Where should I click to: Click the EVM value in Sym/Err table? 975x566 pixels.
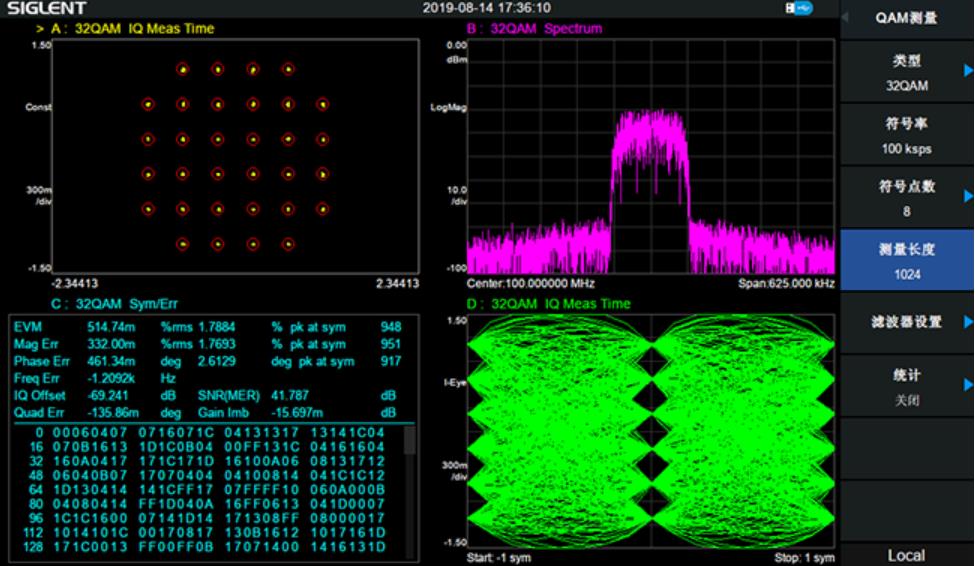tap(110, 326)
